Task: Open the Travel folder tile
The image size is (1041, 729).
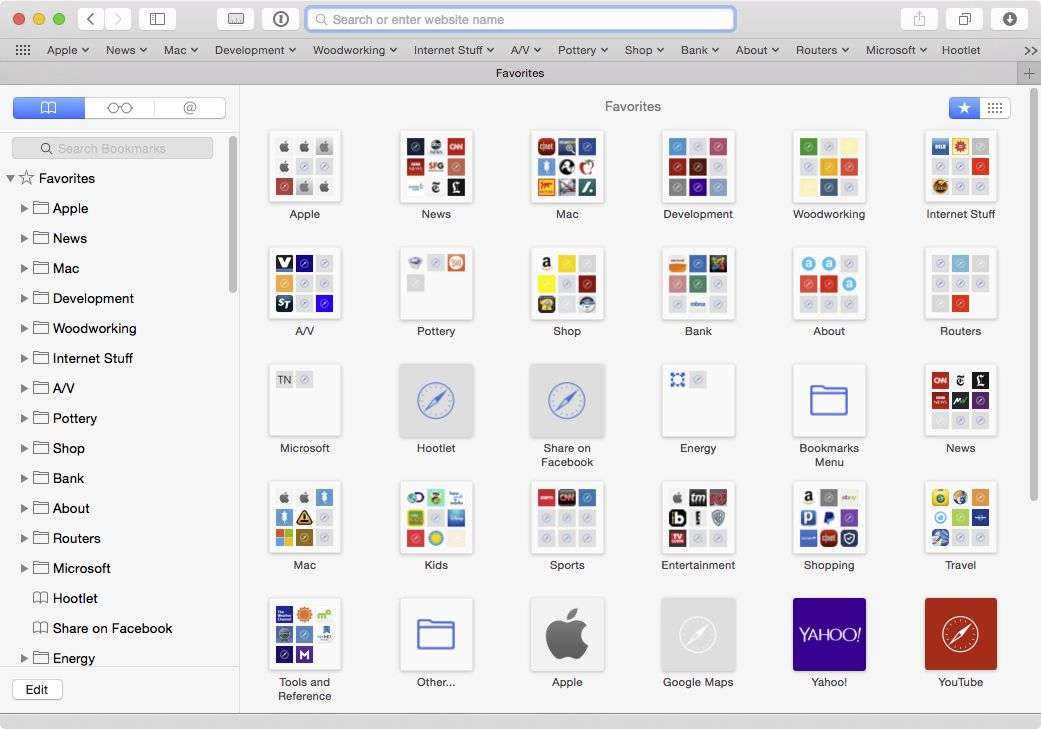Action: [x=961, y=517]
